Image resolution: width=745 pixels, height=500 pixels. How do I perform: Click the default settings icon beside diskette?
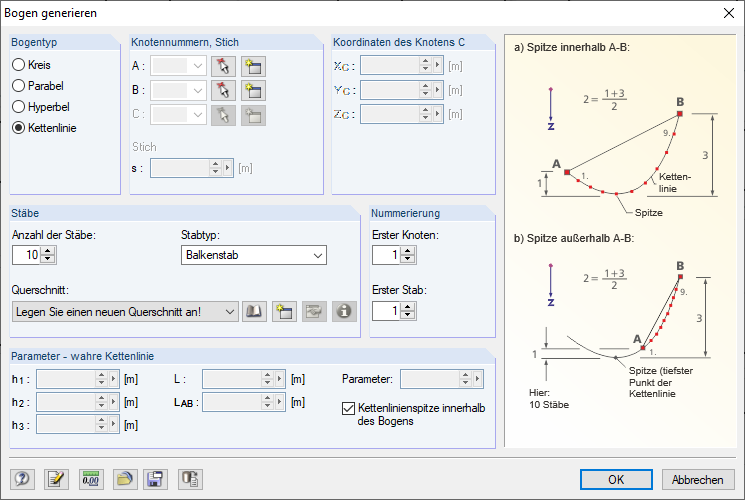point(190,479)
